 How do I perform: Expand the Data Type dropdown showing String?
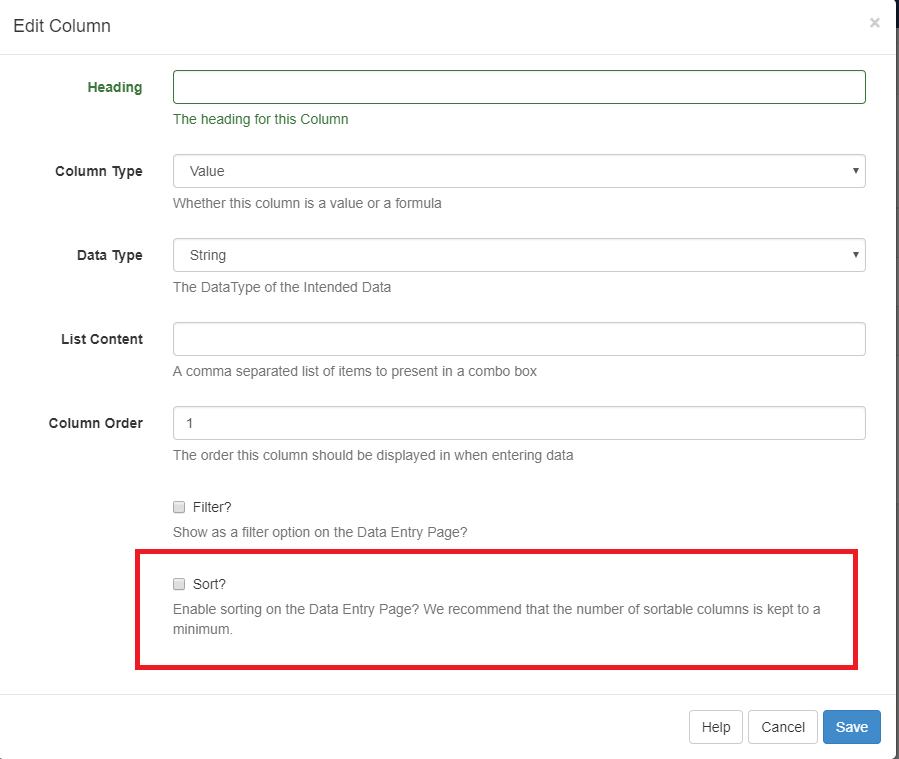519,255
